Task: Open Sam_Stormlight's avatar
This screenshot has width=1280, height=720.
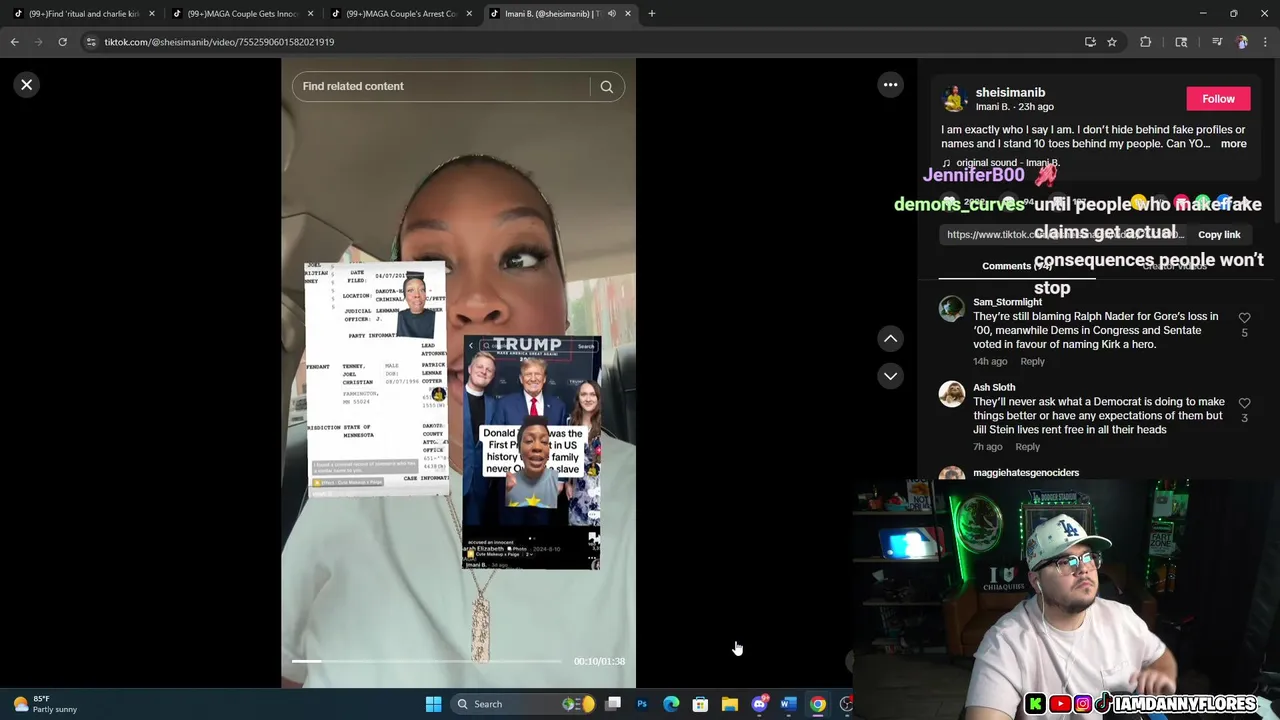Action: (x=952, y=308)
